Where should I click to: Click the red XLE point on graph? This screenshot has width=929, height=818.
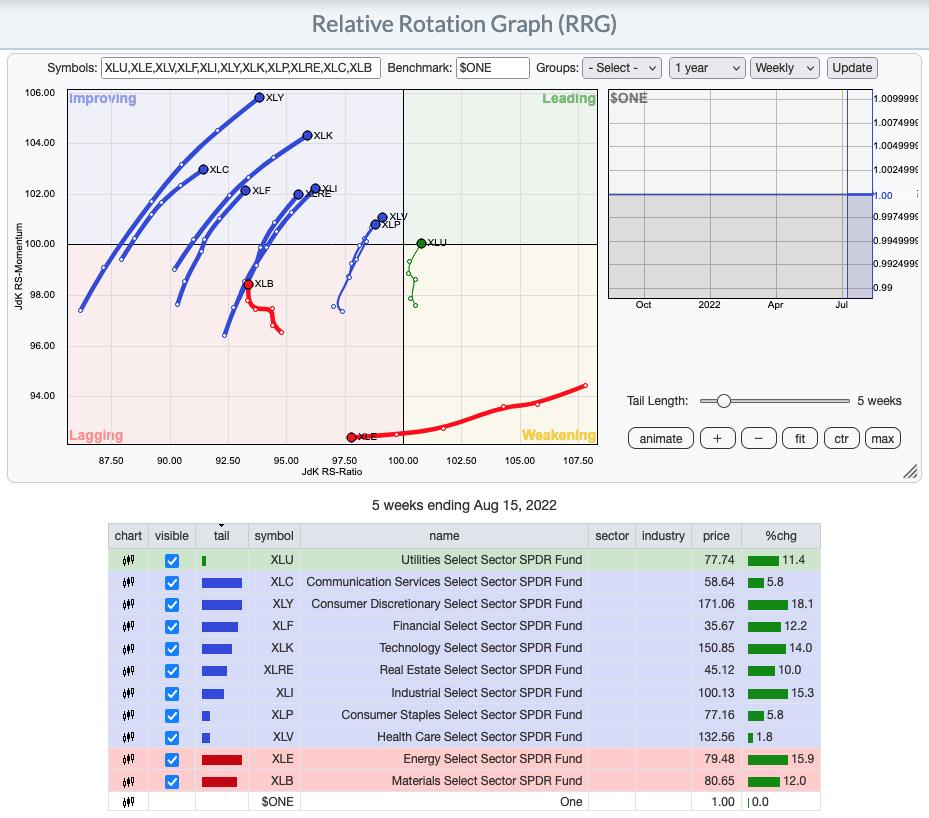(x=351, y=437)
